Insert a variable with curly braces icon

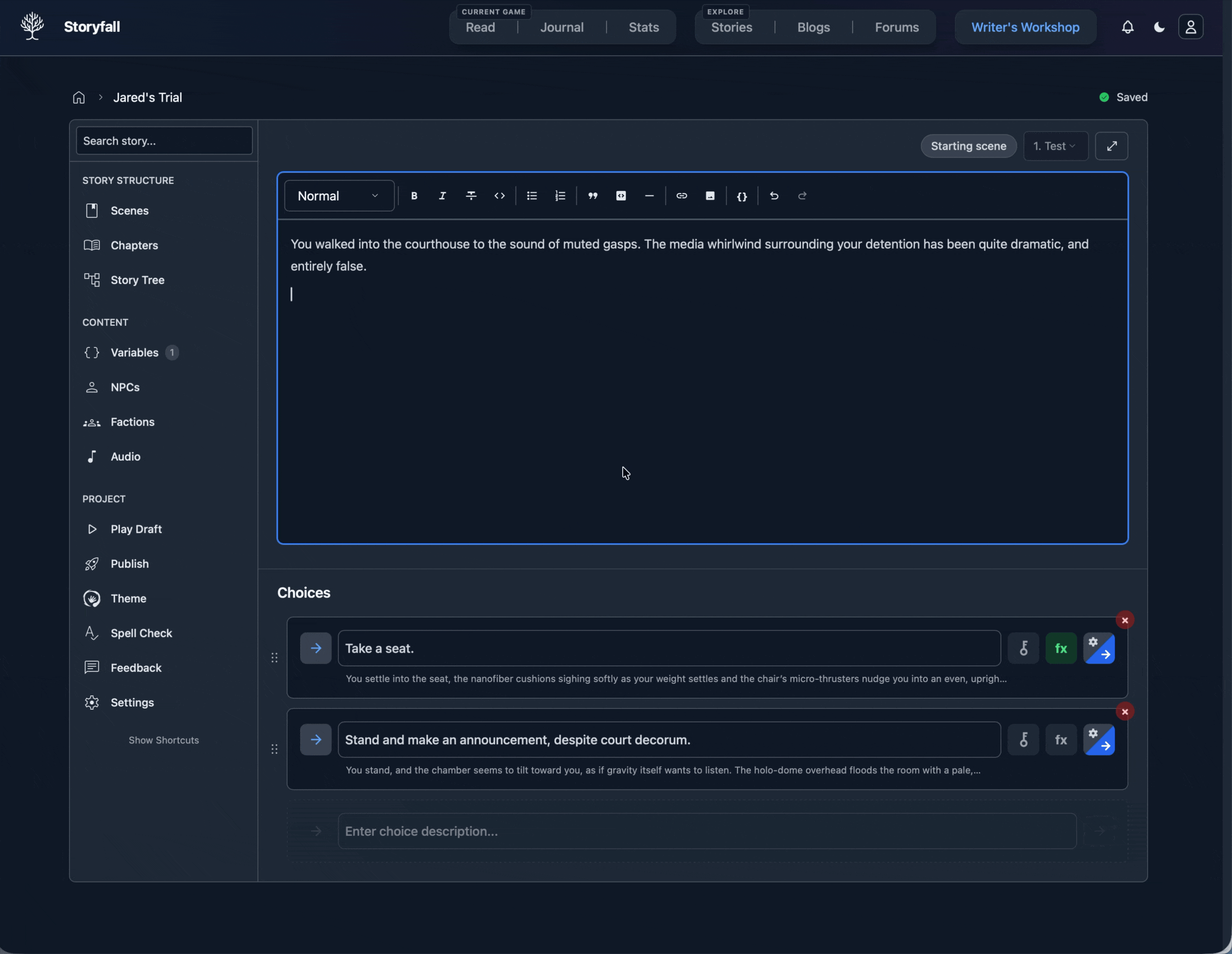(x=742, y=196)
